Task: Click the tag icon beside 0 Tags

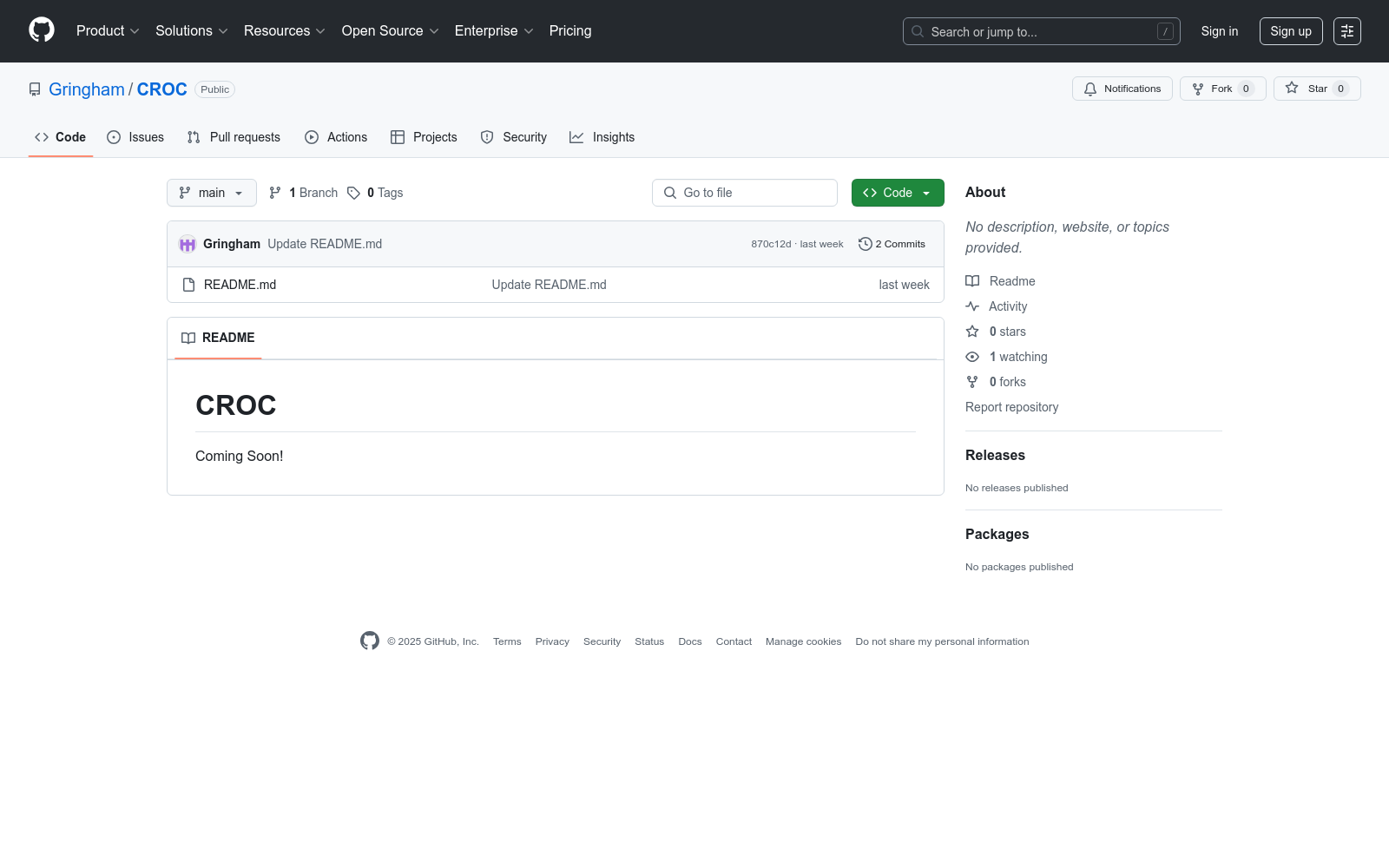Action: point(353,193)
